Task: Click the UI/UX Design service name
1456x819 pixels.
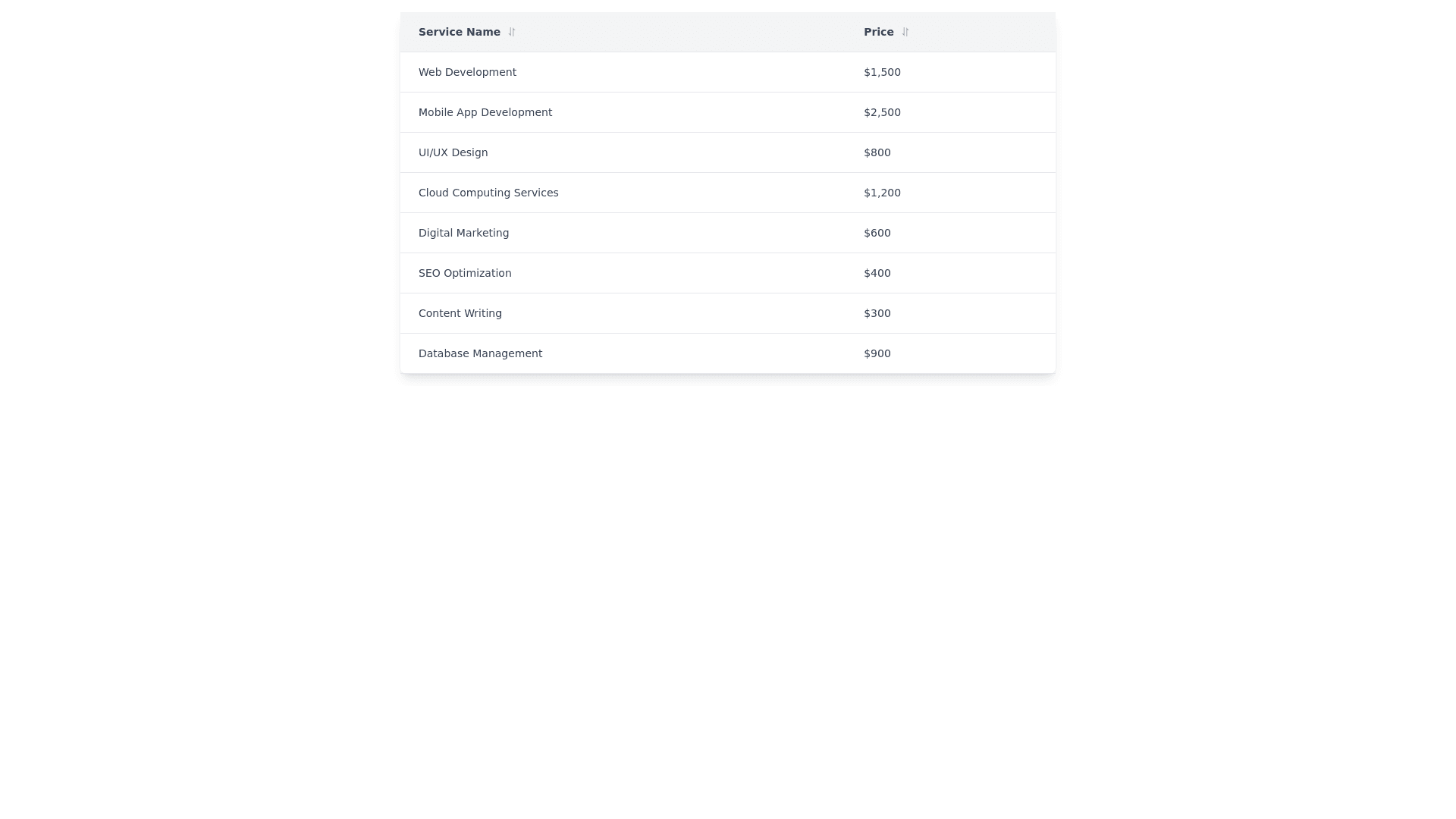Action: (453, 152)
